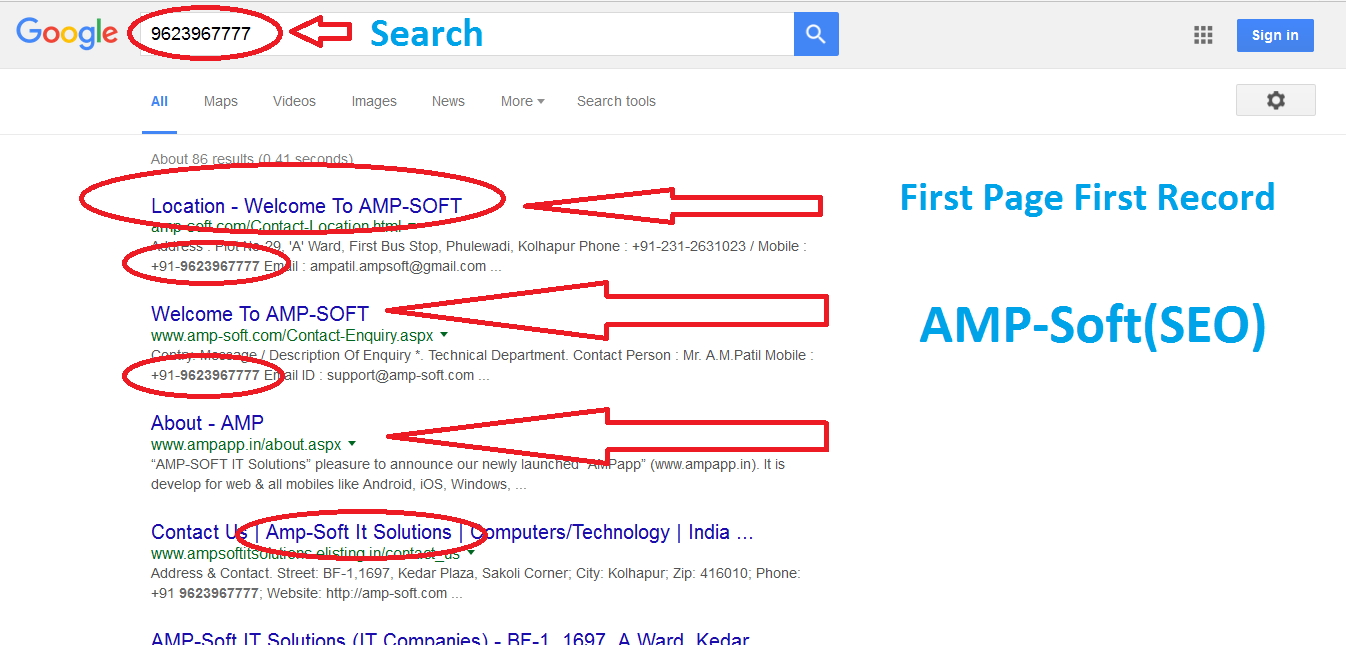The image size is (1346, 645).
Task: Select the All results tab
Action: pyautogui.click(x=159, y=101)
